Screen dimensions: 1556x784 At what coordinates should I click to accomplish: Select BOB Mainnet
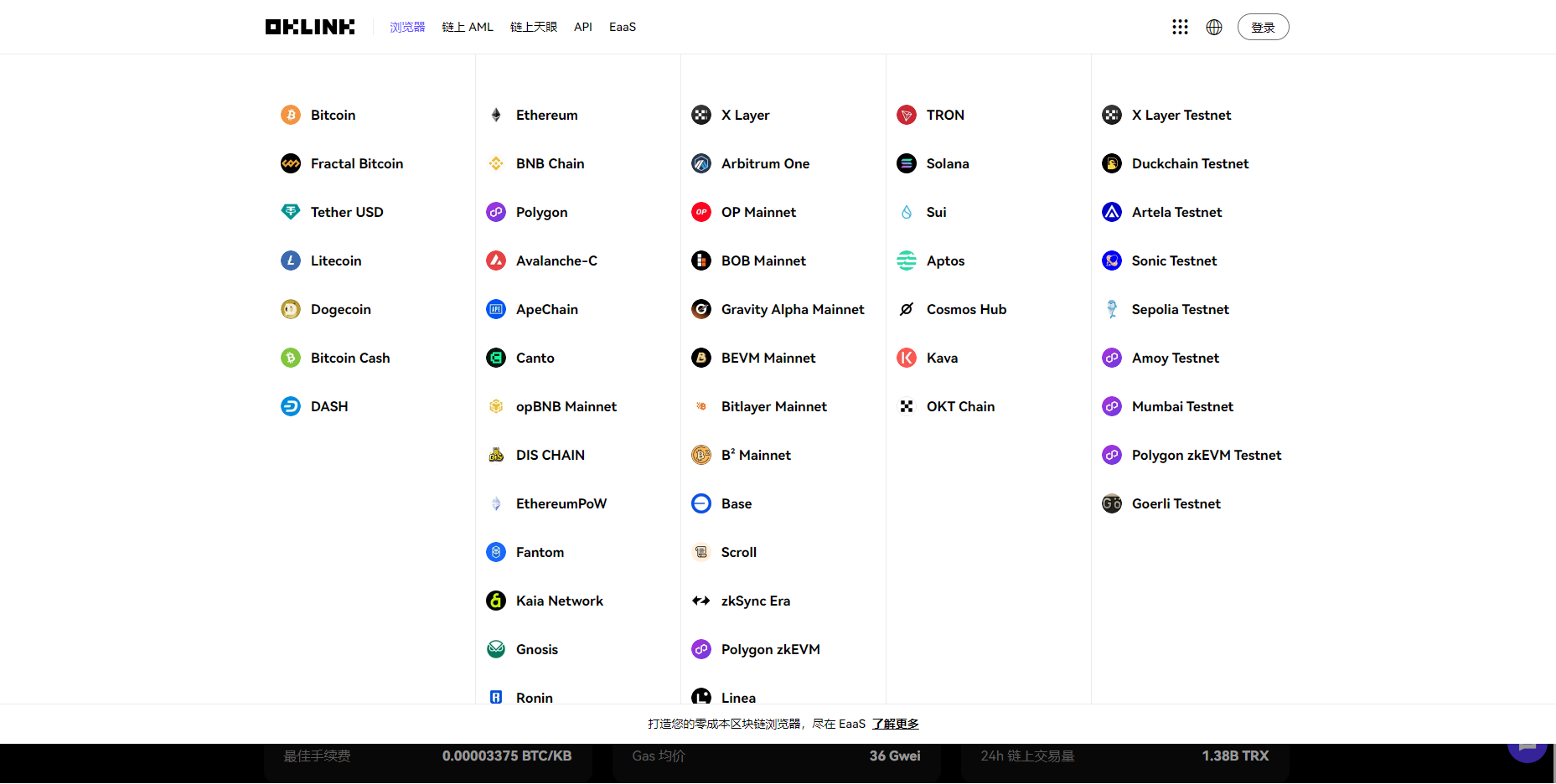click(x=763, y=260)
